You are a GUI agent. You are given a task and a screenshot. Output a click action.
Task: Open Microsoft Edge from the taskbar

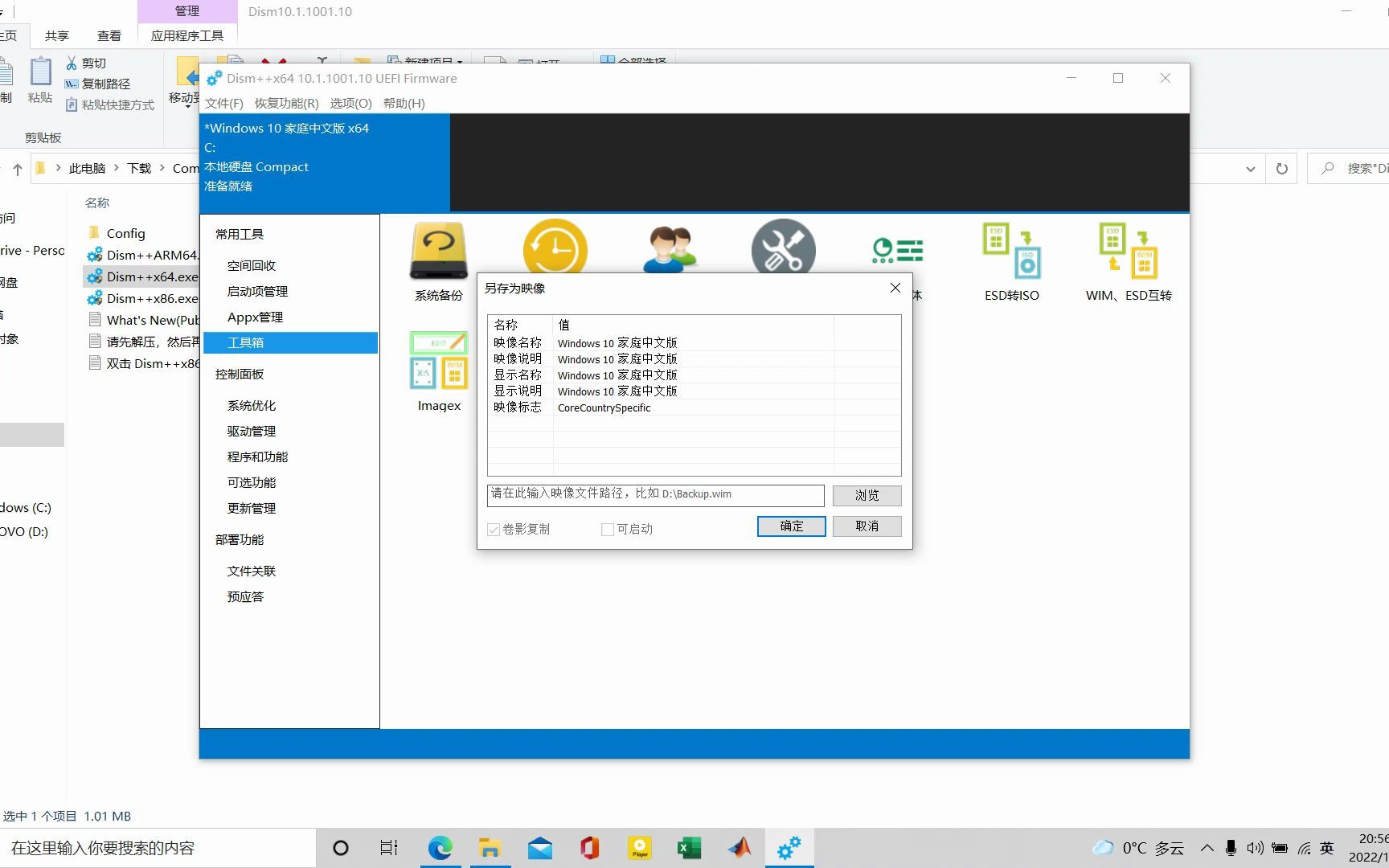440,848
